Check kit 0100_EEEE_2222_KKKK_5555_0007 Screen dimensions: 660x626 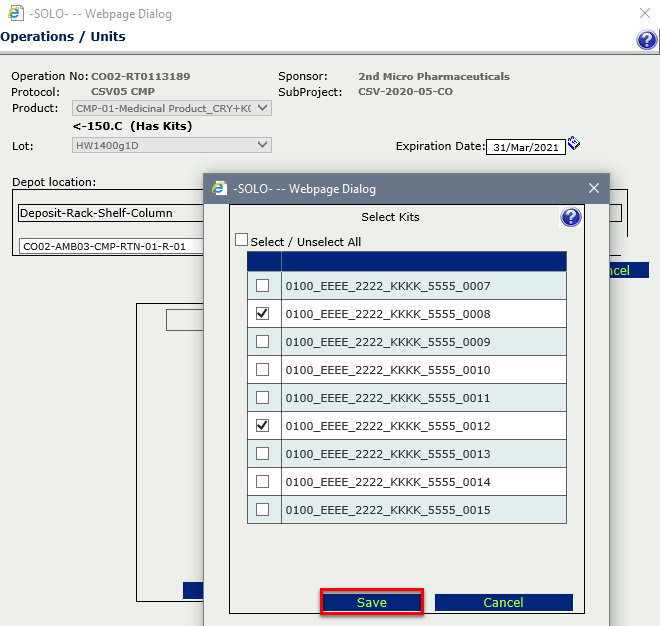tap(263, 285)
